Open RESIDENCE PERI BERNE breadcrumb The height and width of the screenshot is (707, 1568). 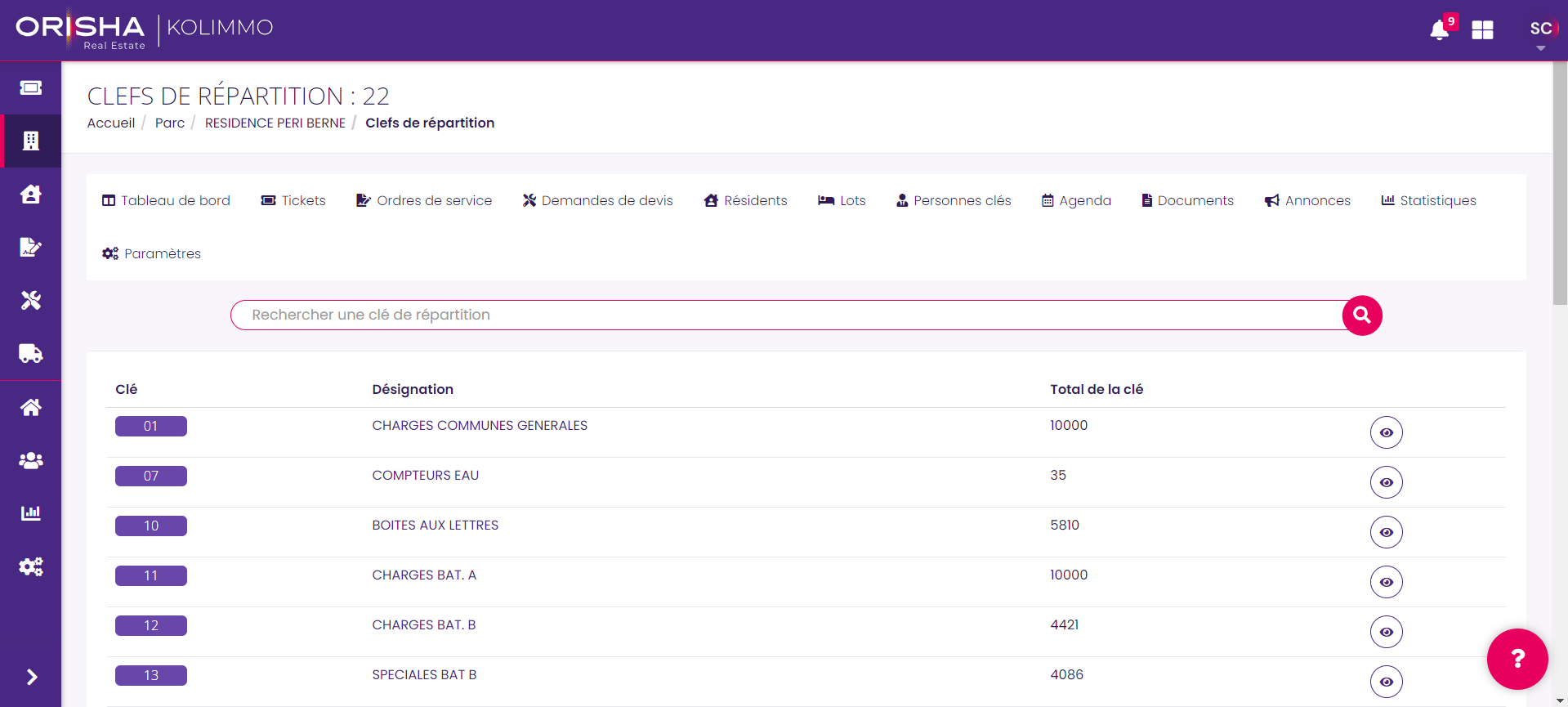(275, 123)
